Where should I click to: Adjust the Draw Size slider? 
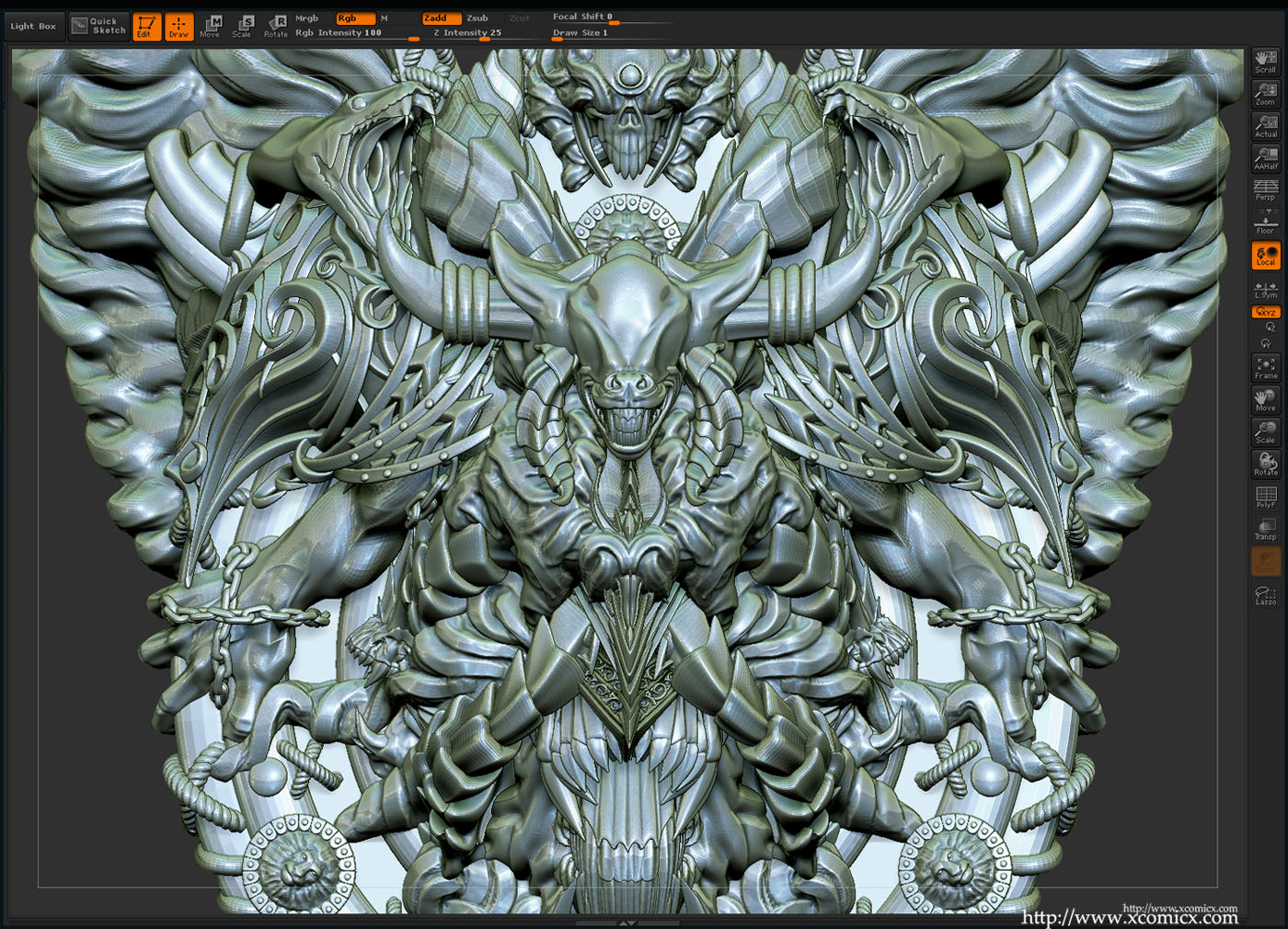click(612, 33)
